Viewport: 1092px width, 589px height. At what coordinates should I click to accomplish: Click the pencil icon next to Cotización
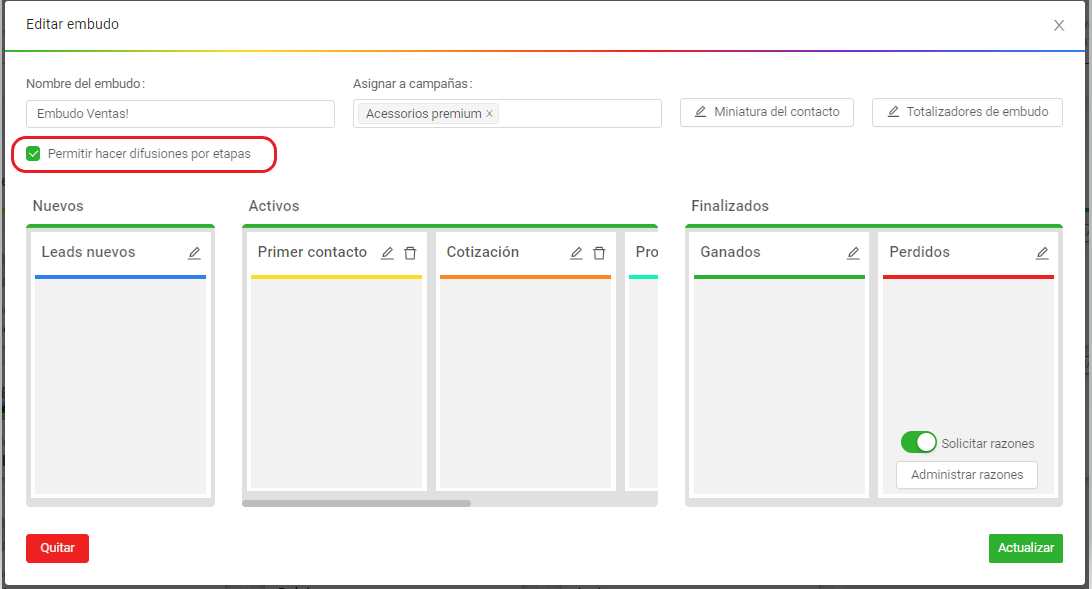576,253
